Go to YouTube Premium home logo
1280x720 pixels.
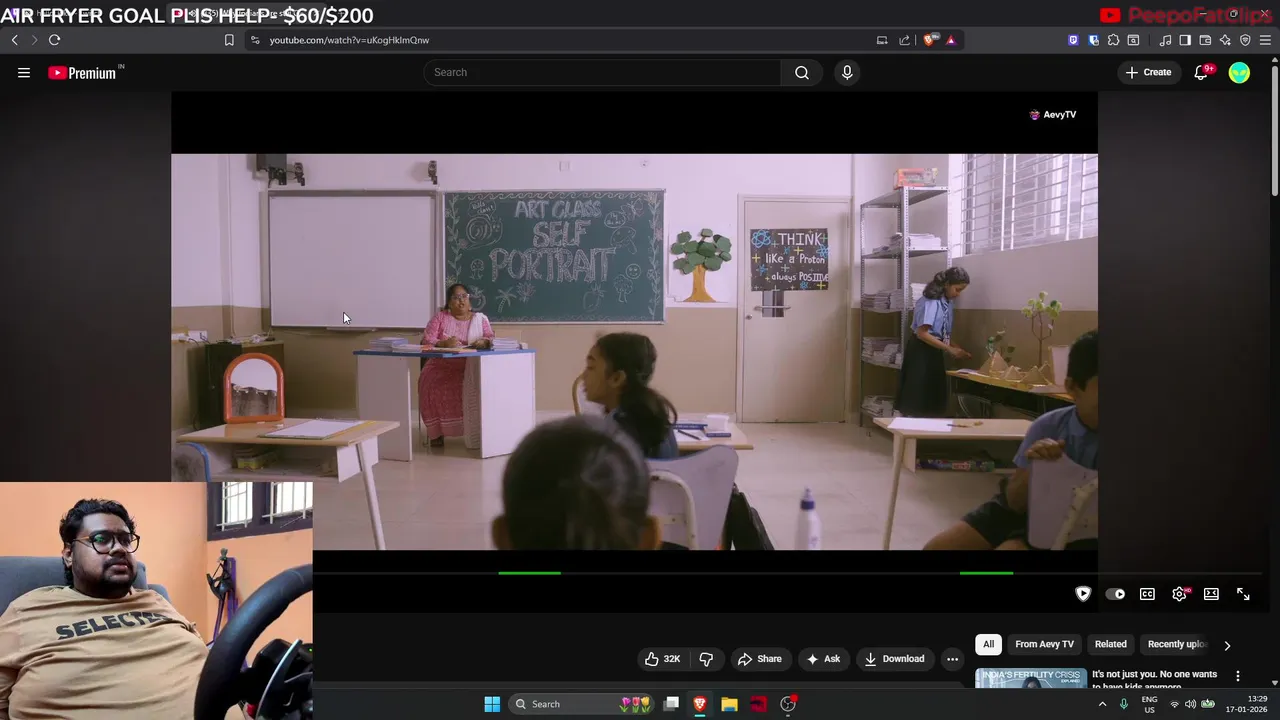click(x=85, y=72)
